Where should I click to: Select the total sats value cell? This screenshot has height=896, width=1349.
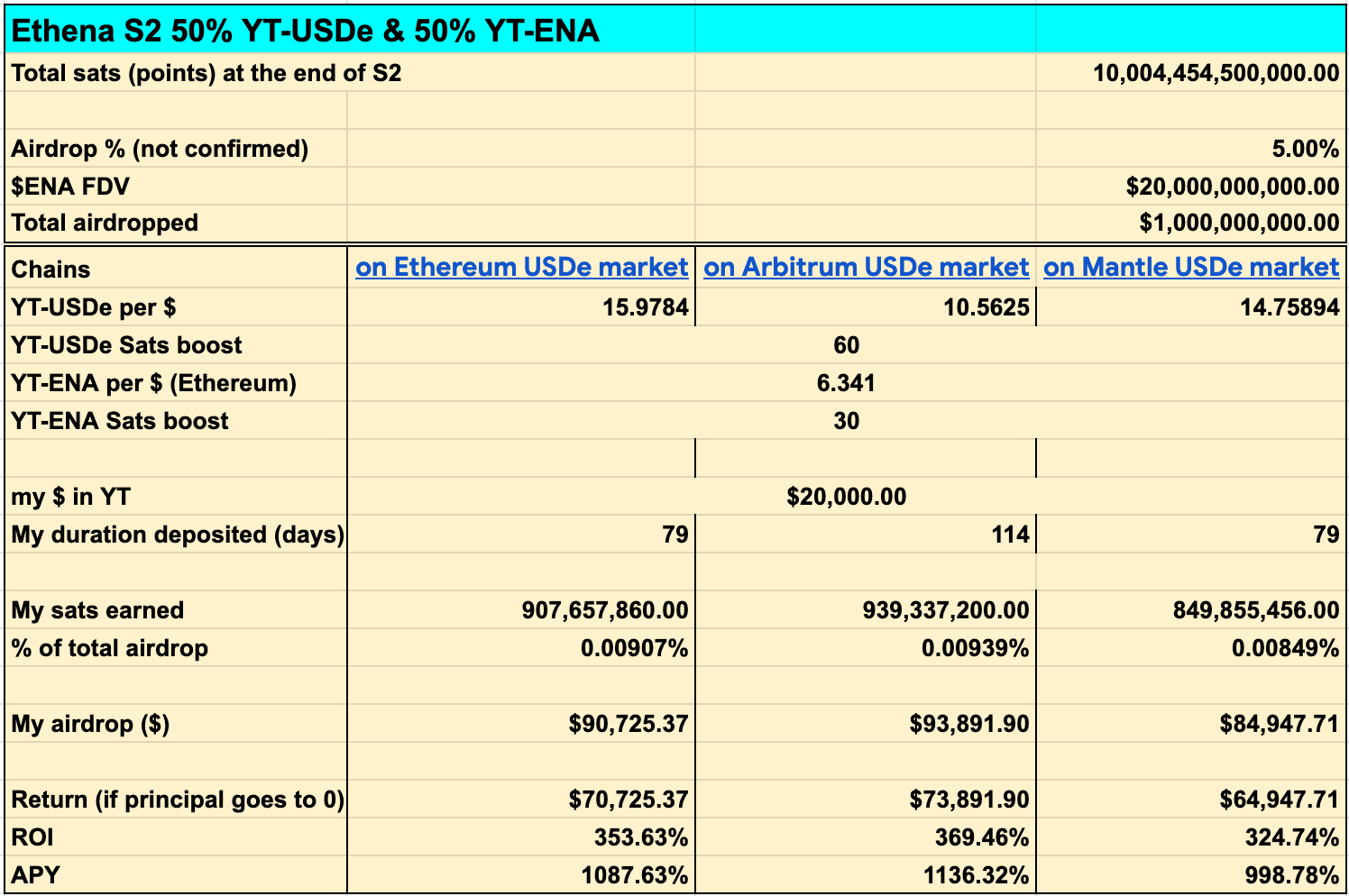pos(1191,73)
